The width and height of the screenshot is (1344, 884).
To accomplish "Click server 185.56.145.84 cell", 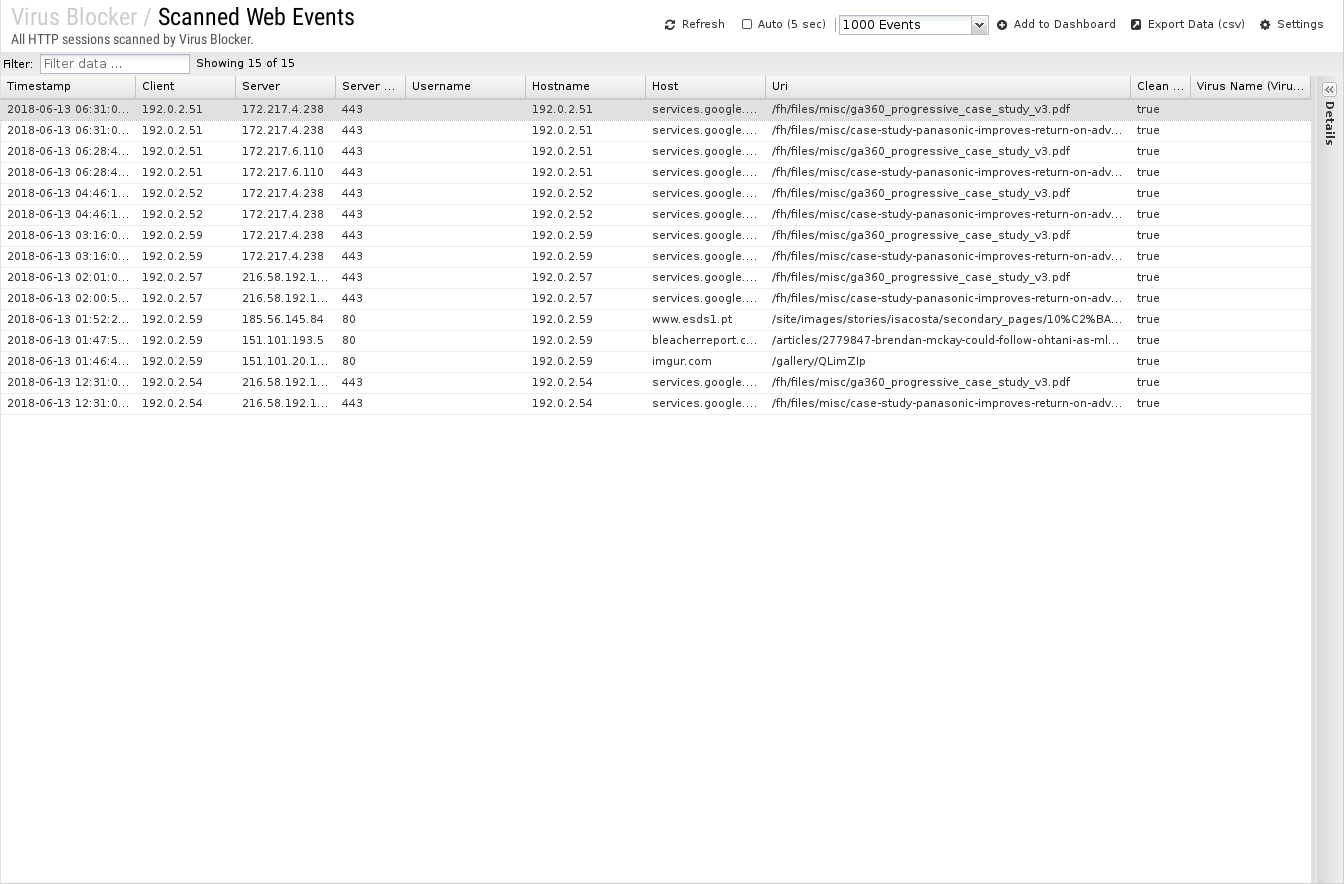I will click(x=286, y=320).
